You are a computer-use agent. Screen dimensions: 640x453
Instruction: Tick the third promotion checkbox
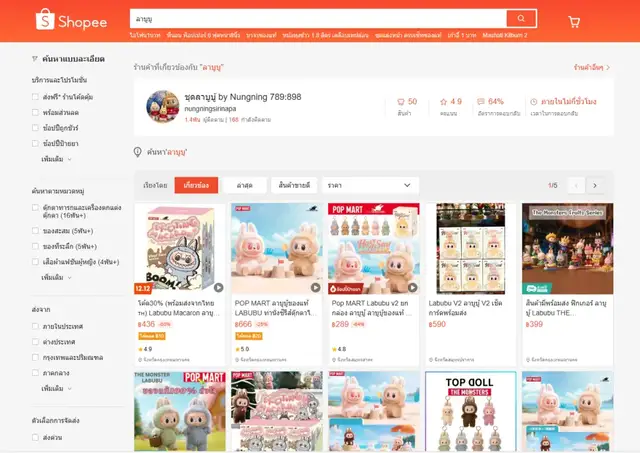tap(36, 128)
